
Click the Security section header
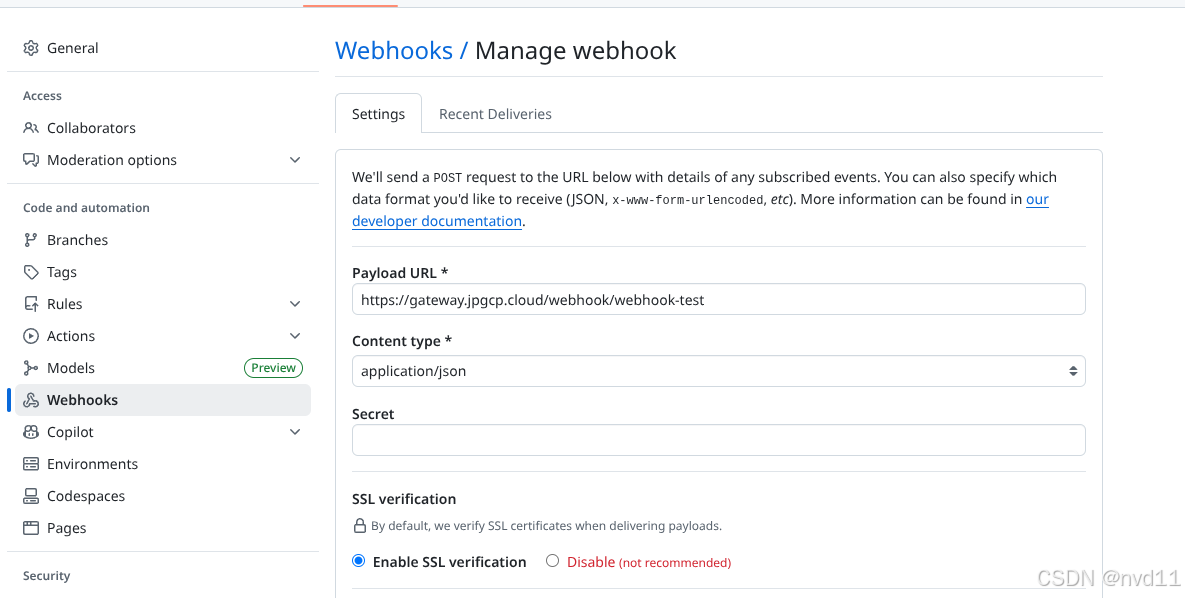pos(46,576)
